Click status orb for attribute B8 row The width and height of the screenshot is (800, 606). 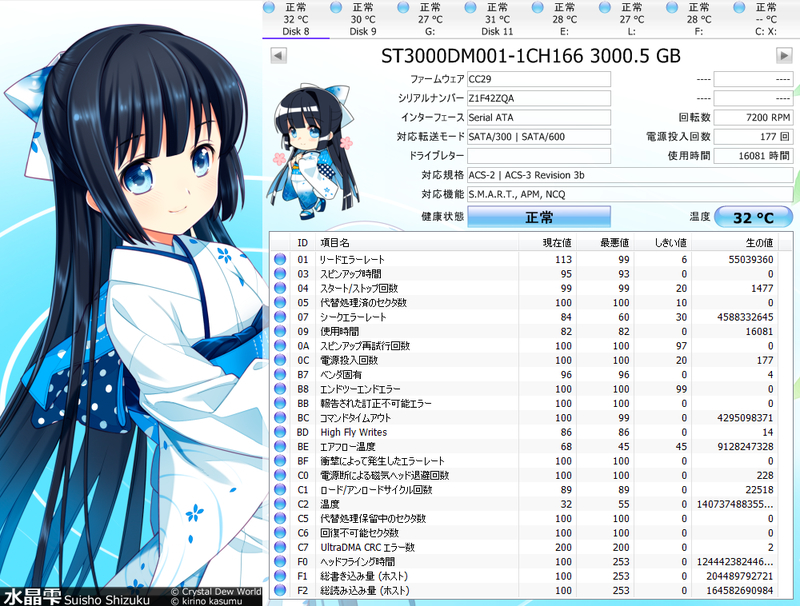click(280, 389)
